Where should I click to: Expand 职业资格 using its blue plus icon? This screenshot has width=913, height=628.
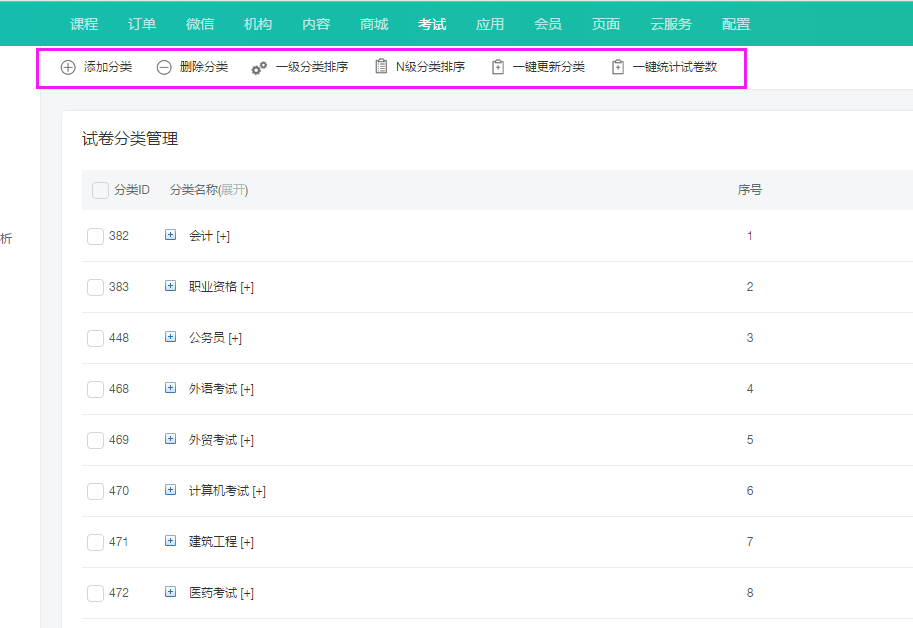[x=170, y=286]
